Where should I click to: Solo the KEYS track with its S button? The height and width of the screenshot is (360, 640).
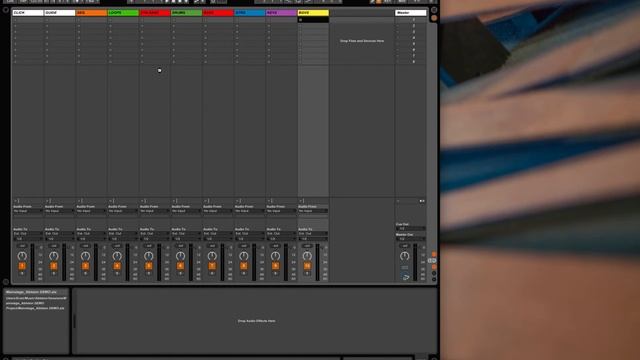pyautogui.click(x=276, y=273)
